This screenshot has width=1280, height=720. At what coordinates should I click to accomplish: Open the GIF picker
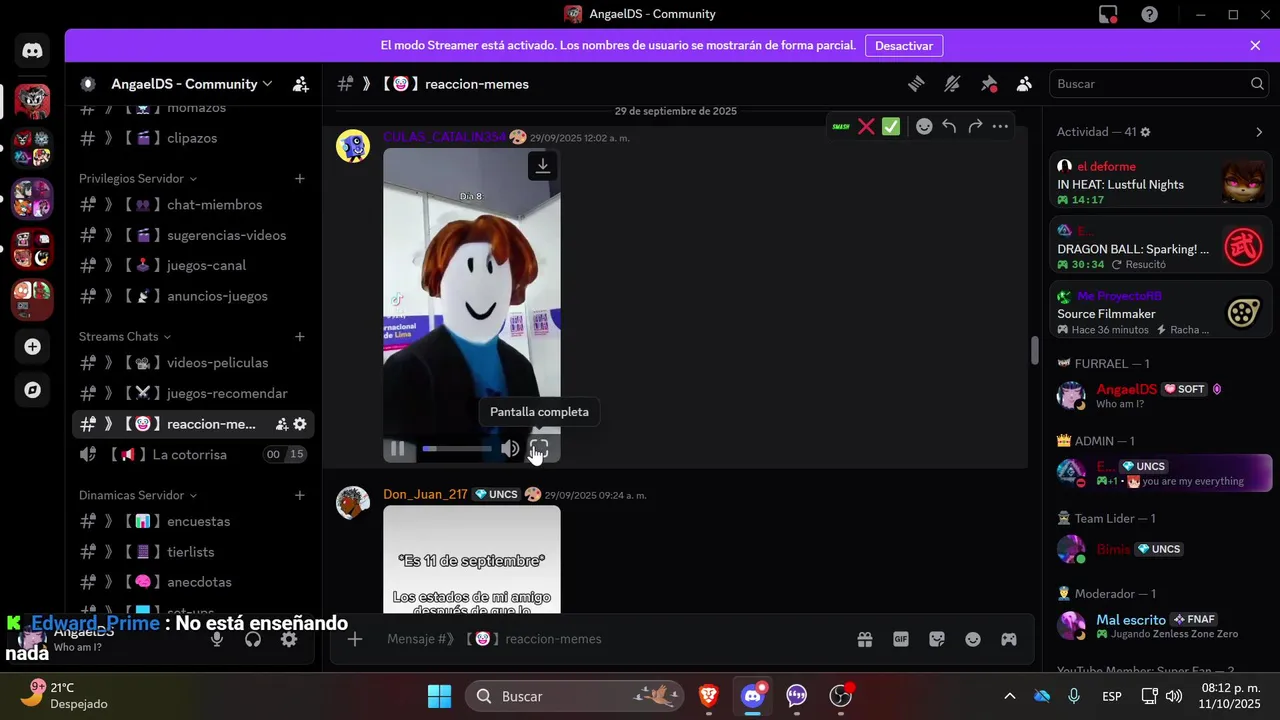pyautogui.click(x=901, y=639)
